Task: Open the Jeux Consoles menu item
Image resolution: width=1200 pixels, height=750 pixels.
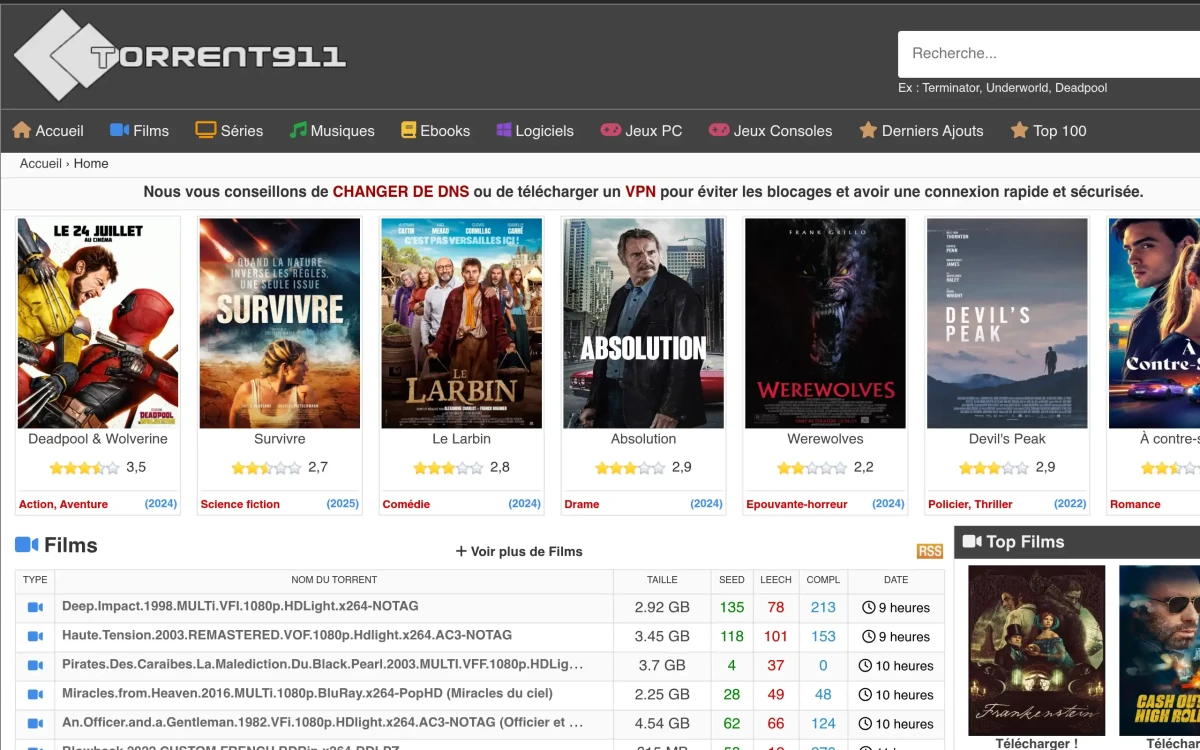Action: tap(770, 130)
